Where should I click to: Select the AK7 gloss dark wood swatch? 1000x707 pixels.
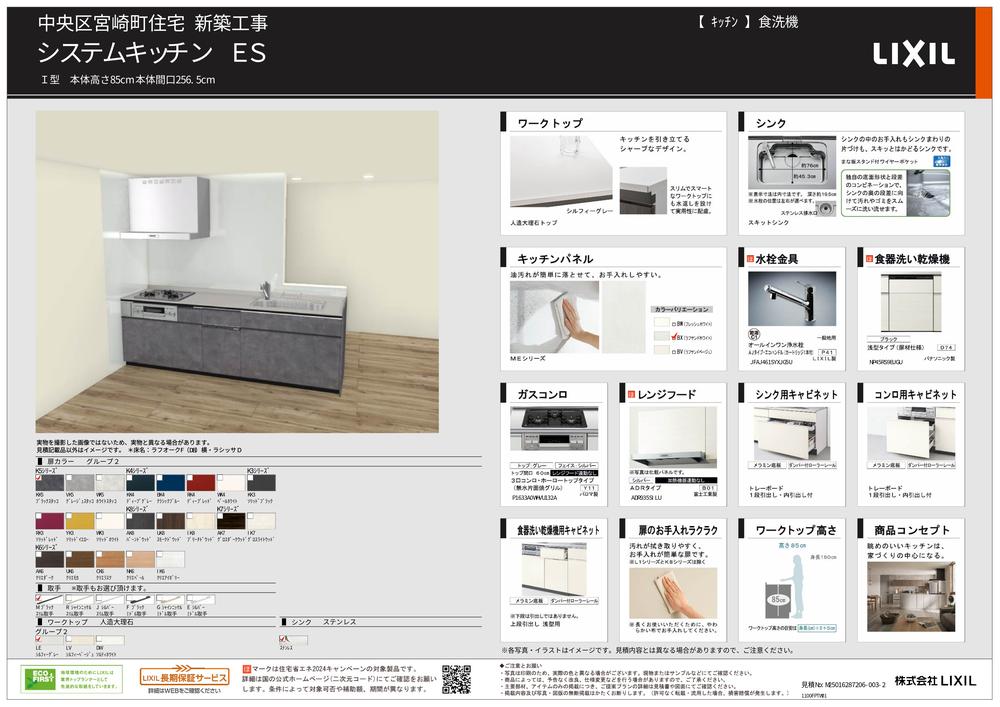231,521
